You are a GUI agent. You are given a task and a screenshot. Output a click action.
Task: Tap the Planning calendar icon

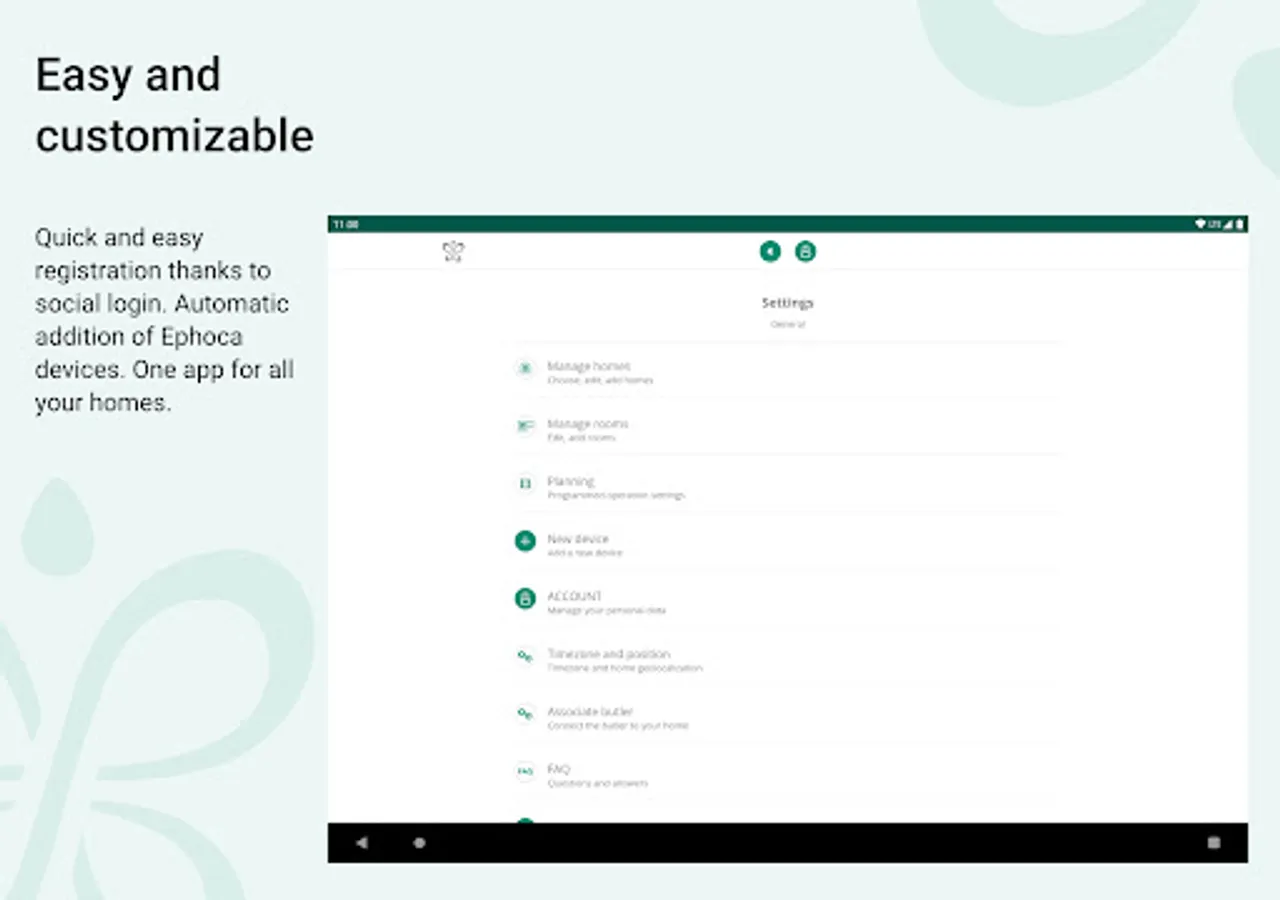[525, 484]
